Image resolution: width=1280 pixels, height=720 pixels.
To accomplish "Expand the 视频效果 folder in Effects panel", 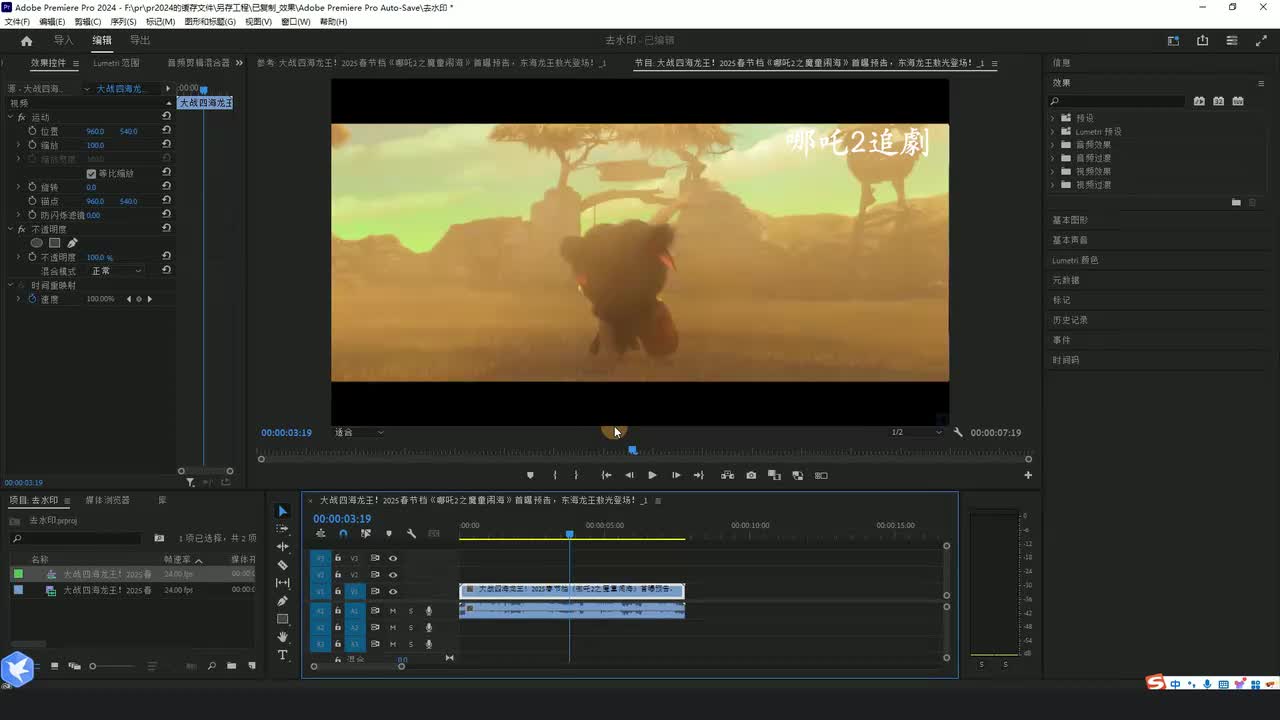I will [1053, 171].
